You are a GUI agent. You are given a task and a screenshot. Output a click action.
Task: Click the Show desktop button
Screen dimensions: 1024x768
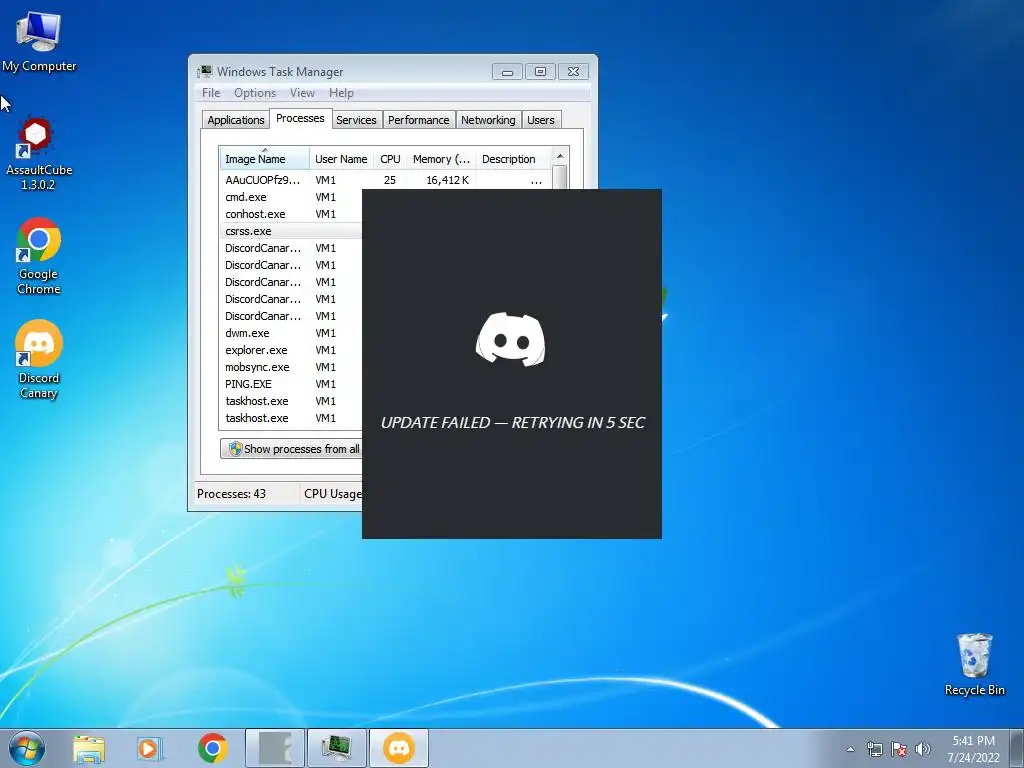1017,748
